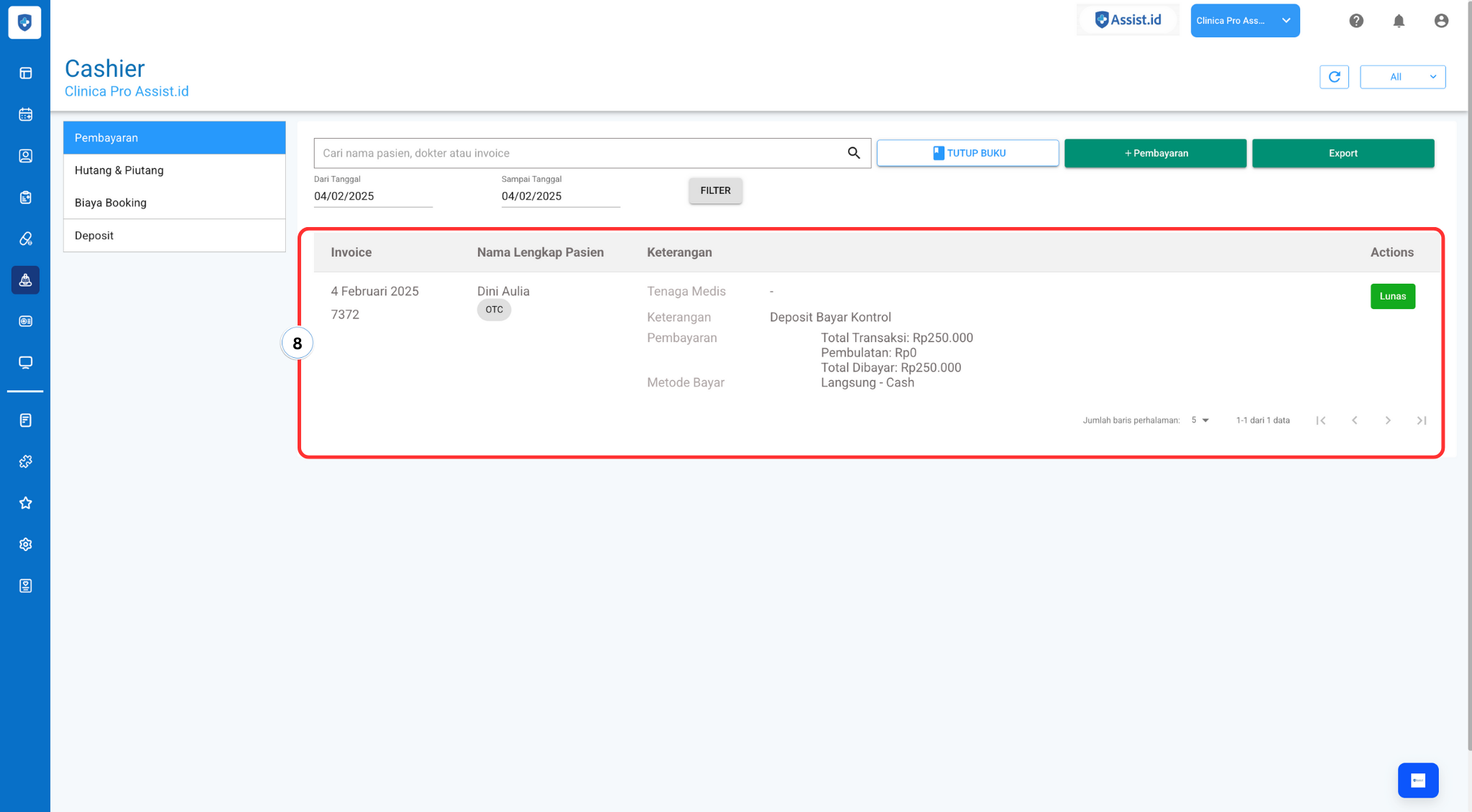Viewport: 1472px width, 812px height.
Task: Open the notifications bell
Action: (1399, 21)
